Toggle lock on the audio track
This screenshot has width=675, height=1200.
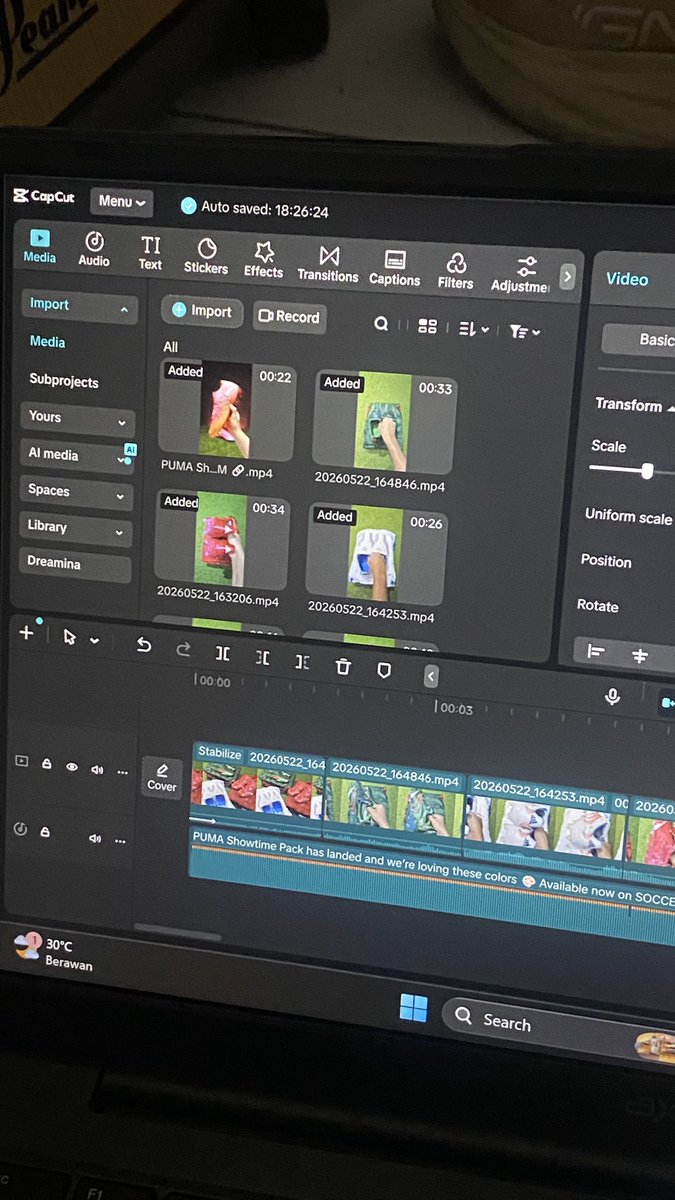[x=44, y=831]
